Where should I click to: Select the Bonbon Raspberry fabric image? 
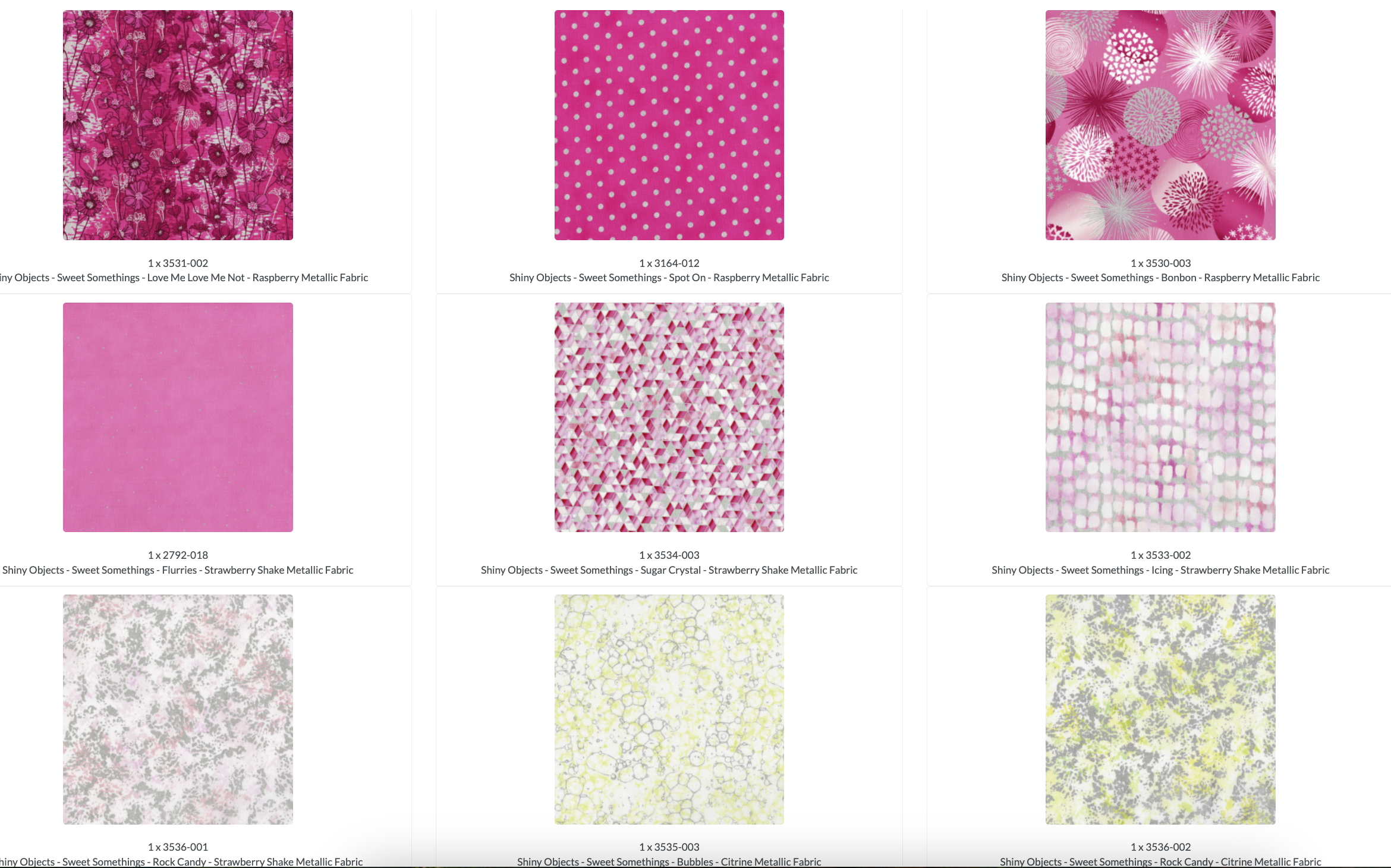(1160, 125)
